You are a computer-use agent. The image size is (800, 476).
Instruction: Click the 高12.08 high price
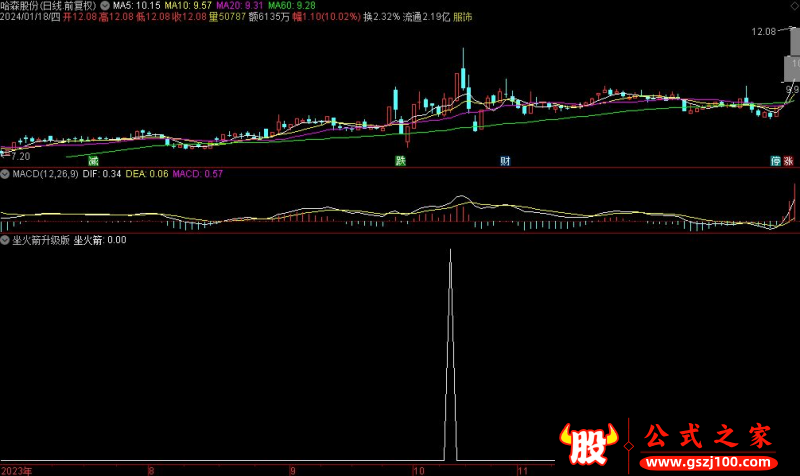click(116, 17)
